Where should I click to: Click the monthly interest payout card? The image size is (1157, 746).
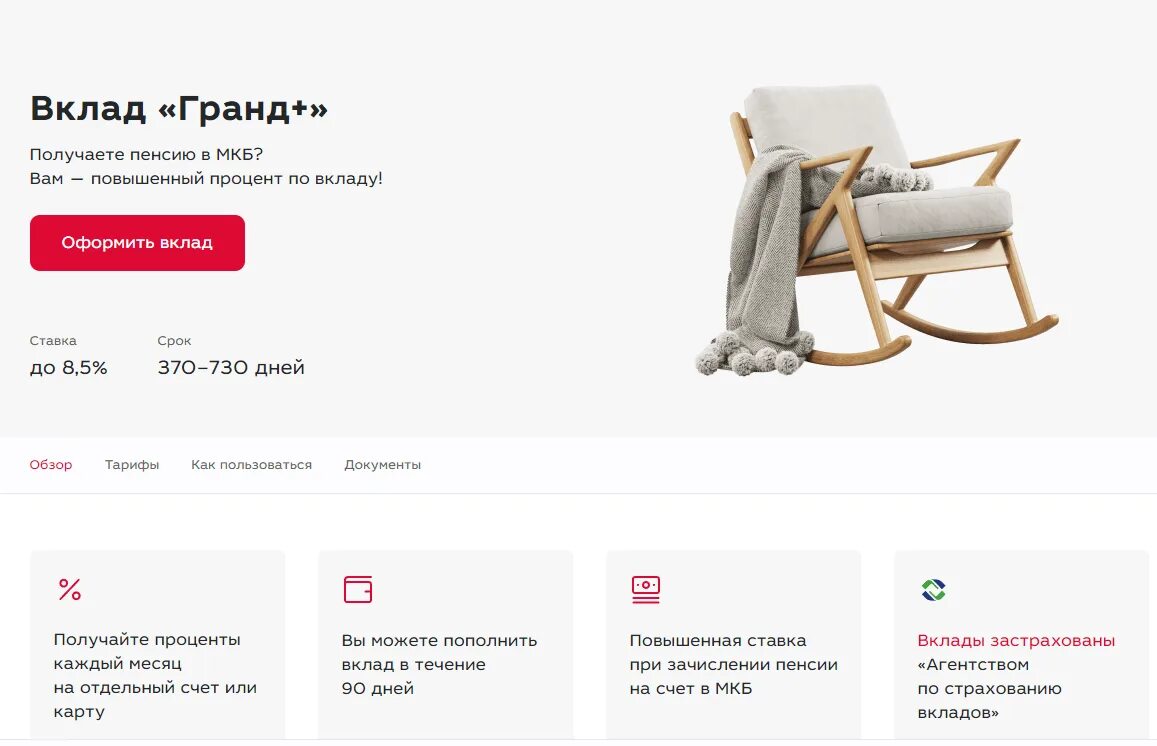(x=157, y=644)
